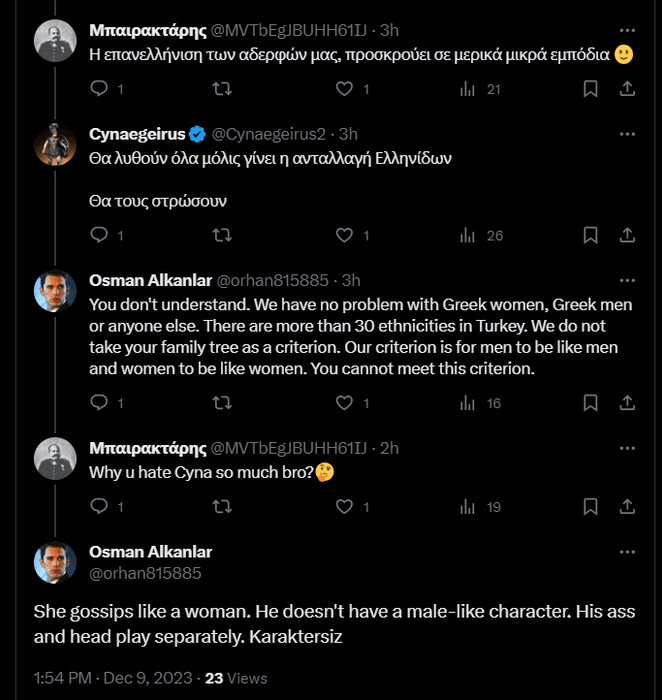This screenshot has height=700, width=662.
Task: Click the @orhan815885 handle in main tweet
Action: (x=145, y=573)
